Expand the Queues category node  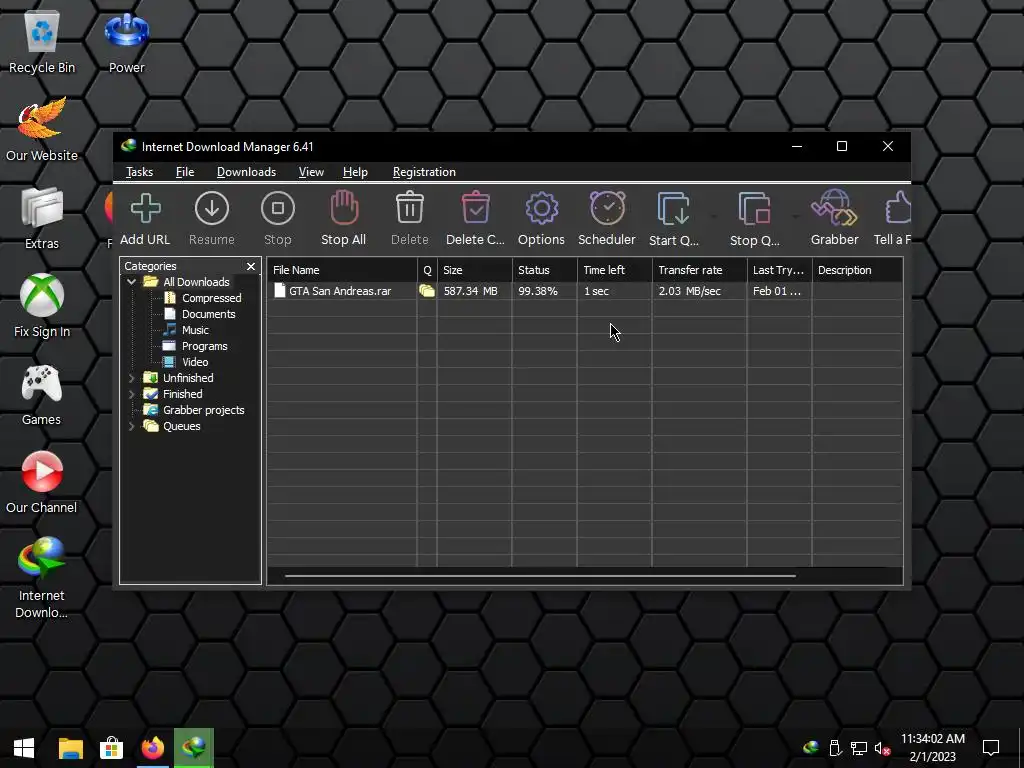(131, 426)
